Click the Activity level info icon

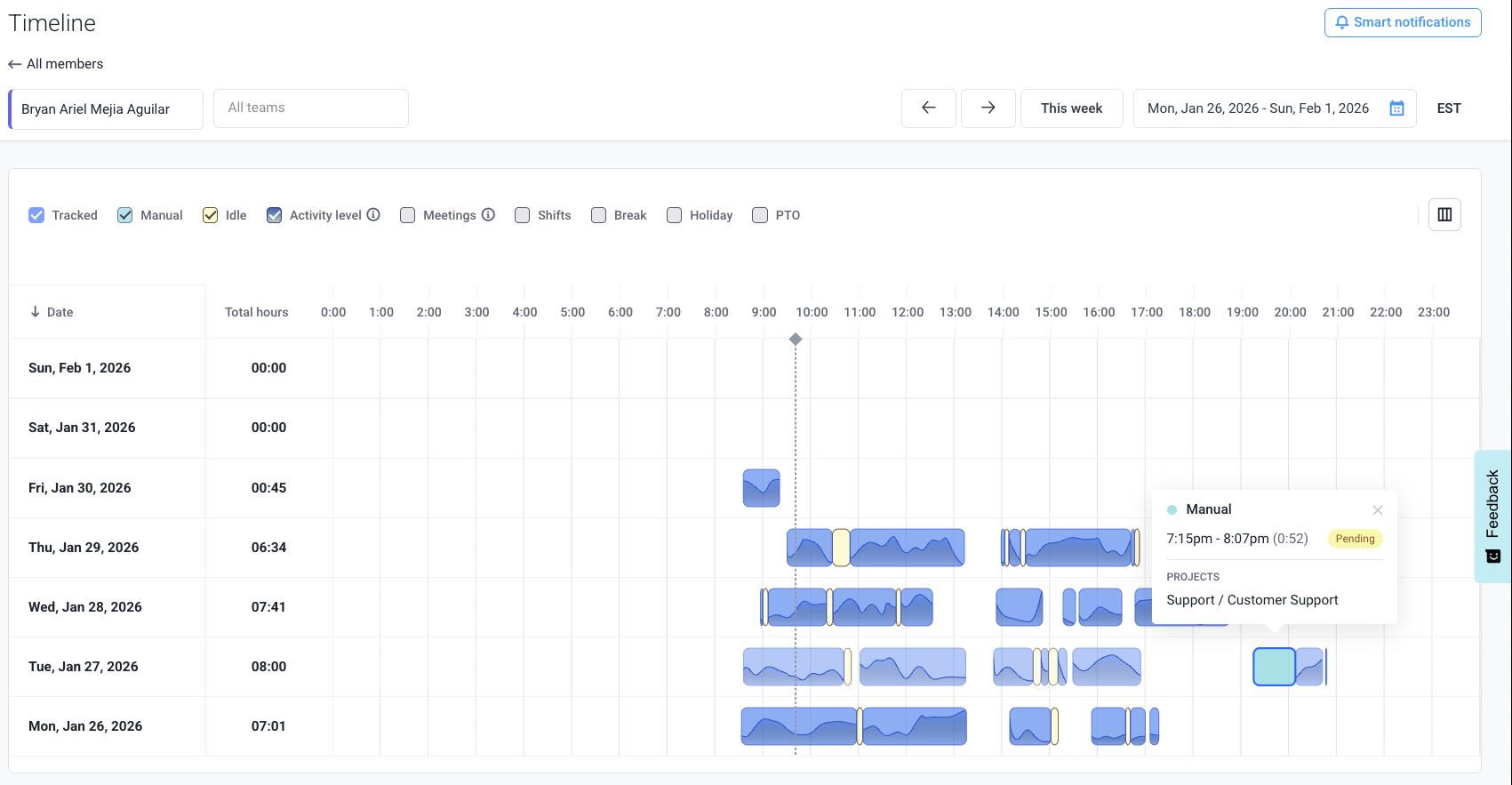click(373, 214)
